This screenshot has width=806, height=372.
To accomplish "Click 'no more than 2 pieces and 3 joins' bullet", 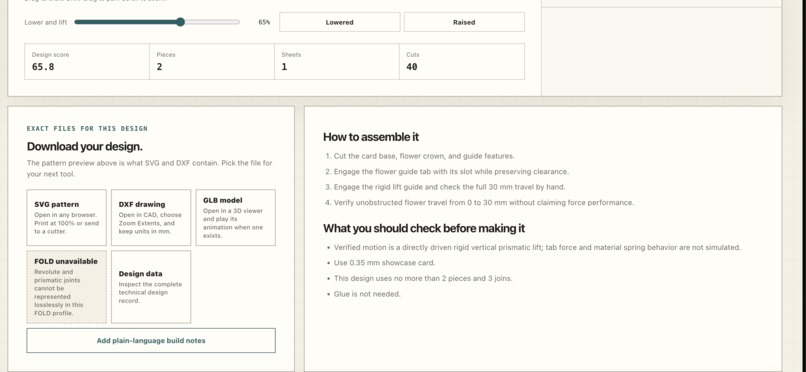I will pyautogui.click(x=423, y=278).
